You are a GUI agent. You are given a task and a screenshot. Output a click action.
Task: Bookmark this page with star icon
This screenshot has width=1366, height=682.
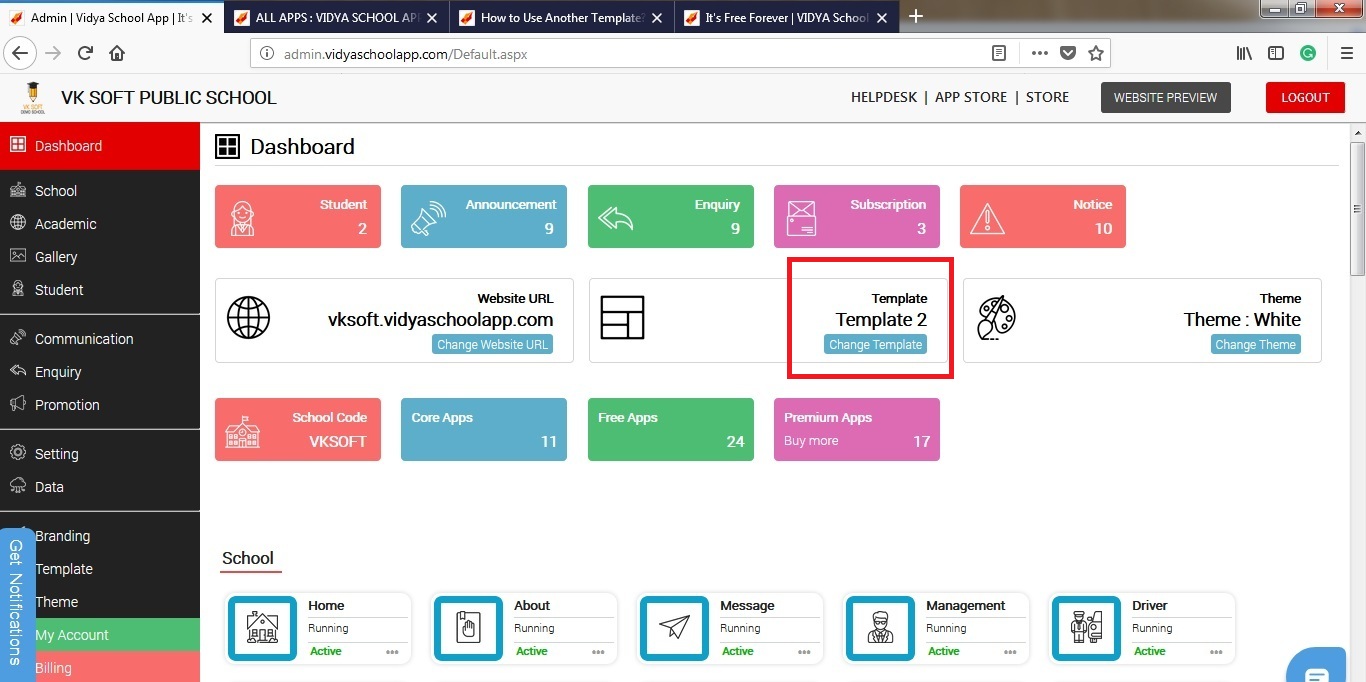pos(1096,53)
